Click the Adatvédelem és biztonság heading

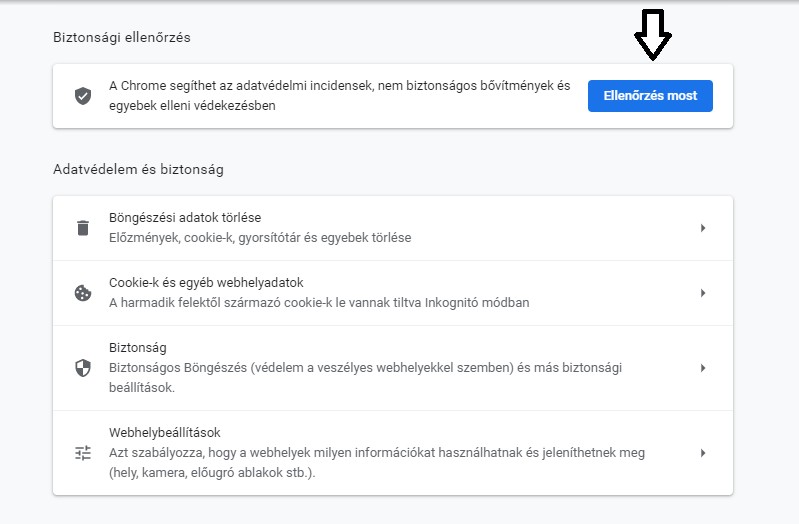tap(138, 169)
